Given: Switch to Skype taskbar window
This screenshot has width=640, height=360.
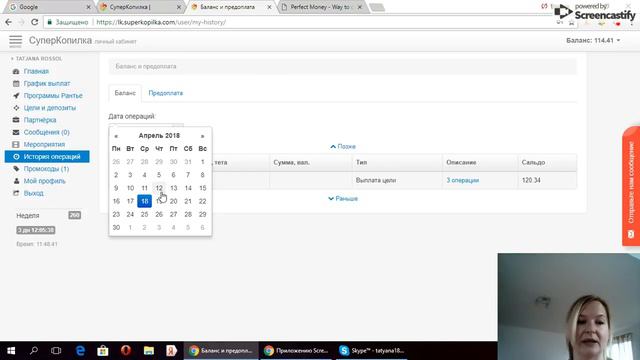Looking at the screenshot, I should tap(372, 351).
